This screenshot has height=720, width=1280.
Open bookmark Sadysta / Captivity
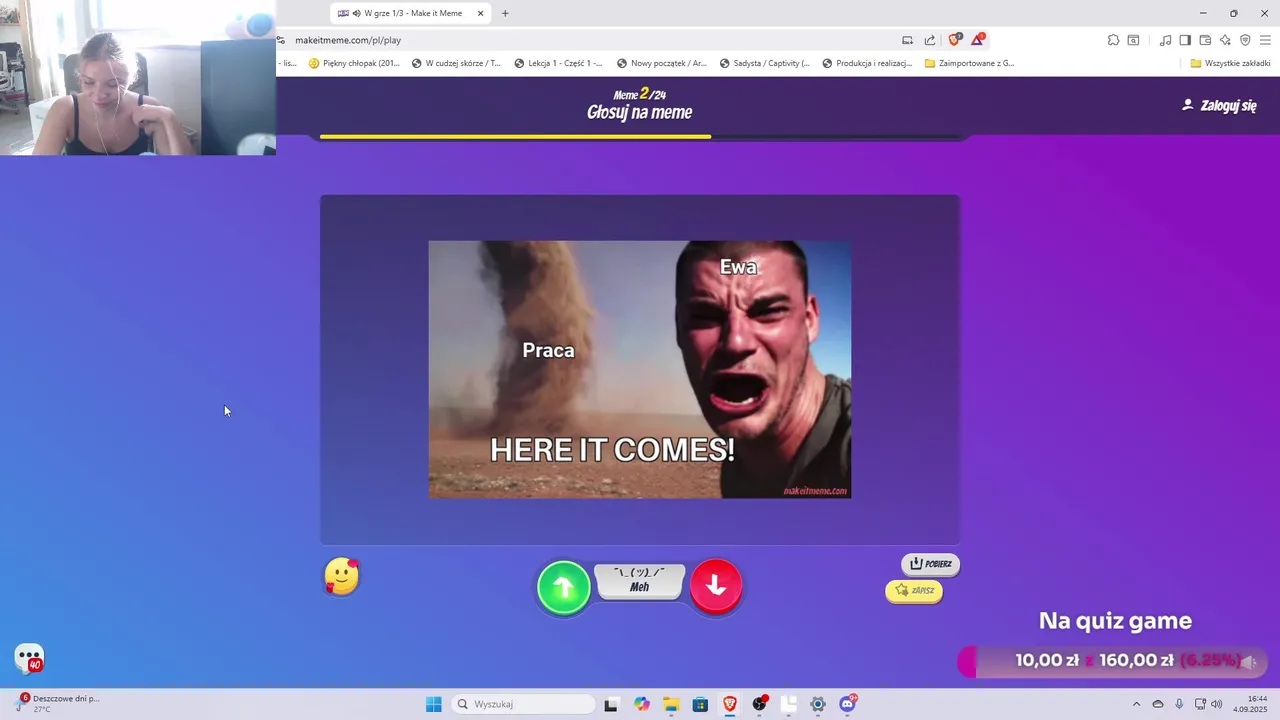[x=764, y=63]
